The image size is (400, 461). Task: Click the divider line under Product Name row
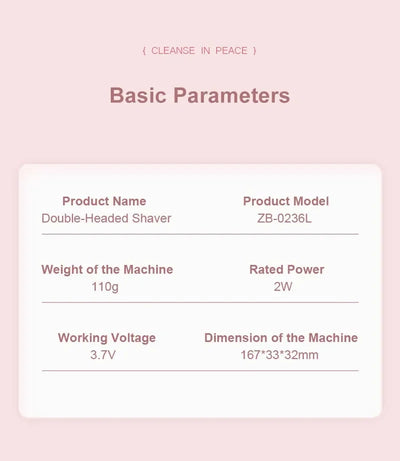coord(200,234)
